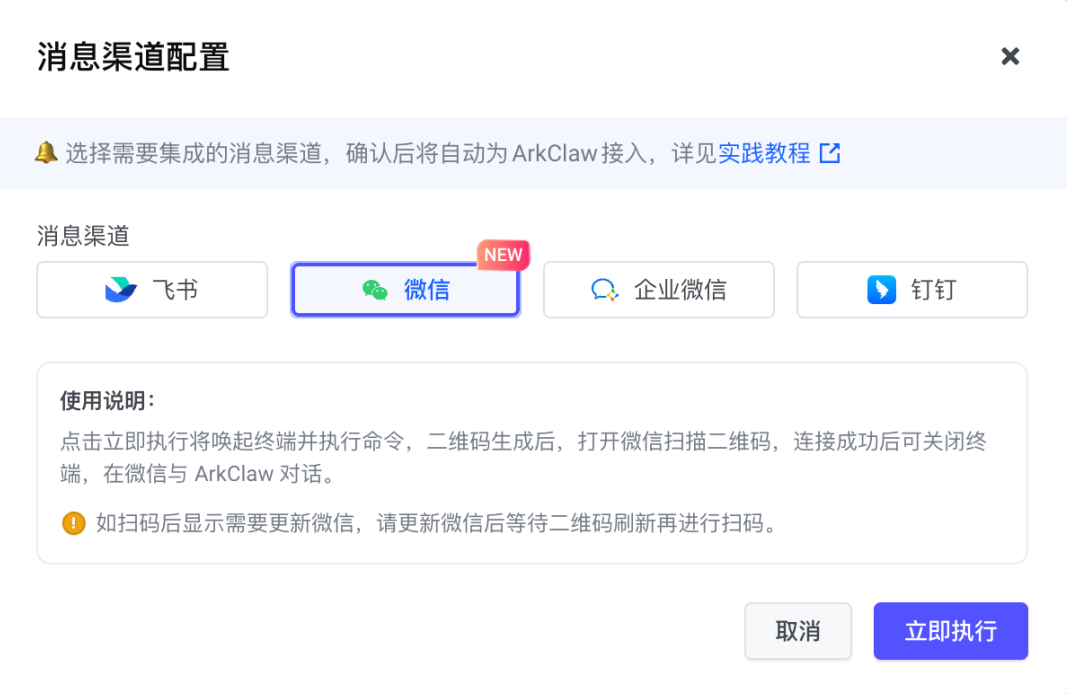Click the 使用说明 heading

pyautogui.click(x=108, y=401)
